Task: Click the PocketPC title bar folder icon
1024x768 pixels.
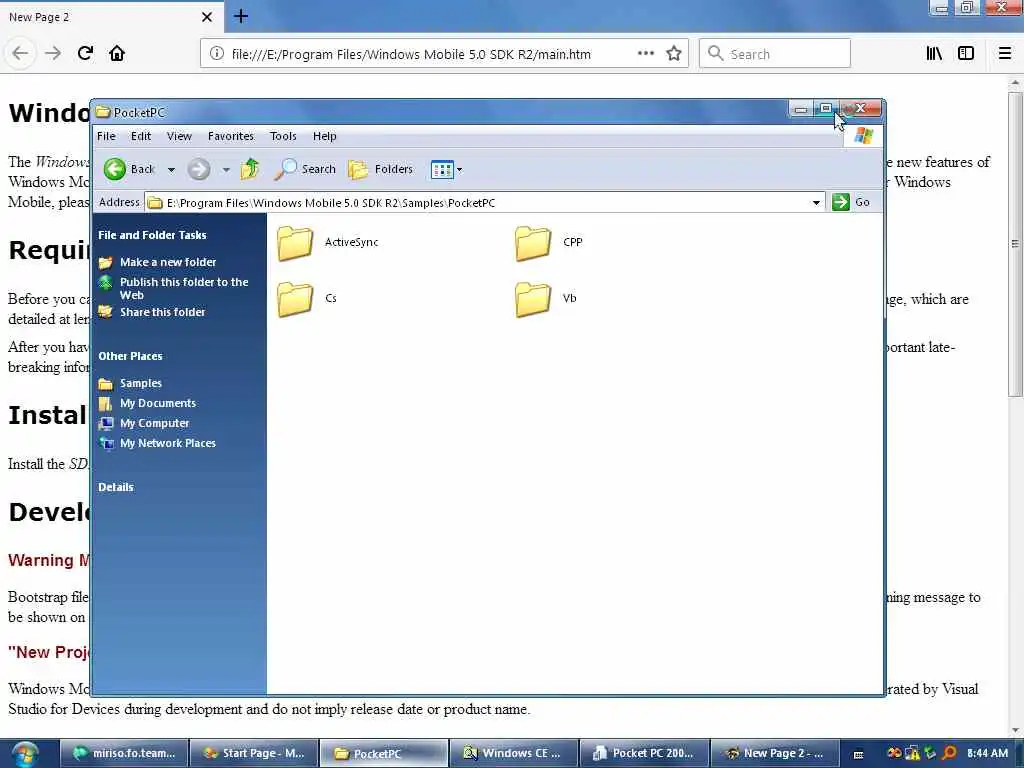Action: click(x=103, y=112)
